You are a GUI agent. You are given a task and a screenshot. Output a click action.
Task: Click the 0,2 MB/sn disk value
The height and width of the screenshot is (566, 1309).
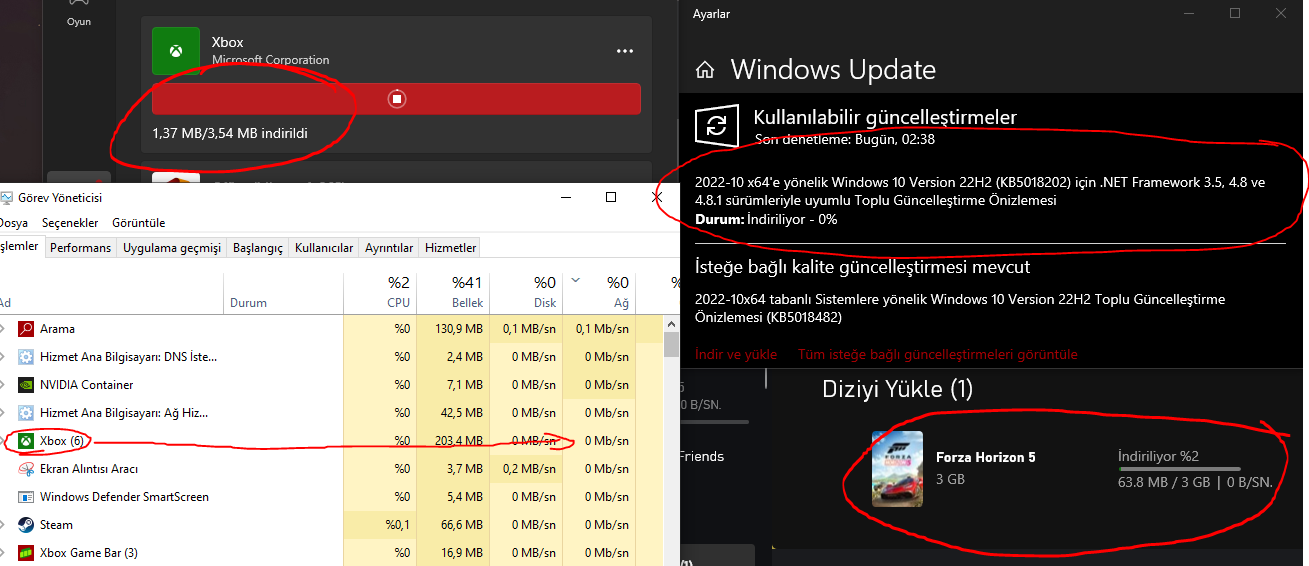pyautogui.click(x=530, y=469)
